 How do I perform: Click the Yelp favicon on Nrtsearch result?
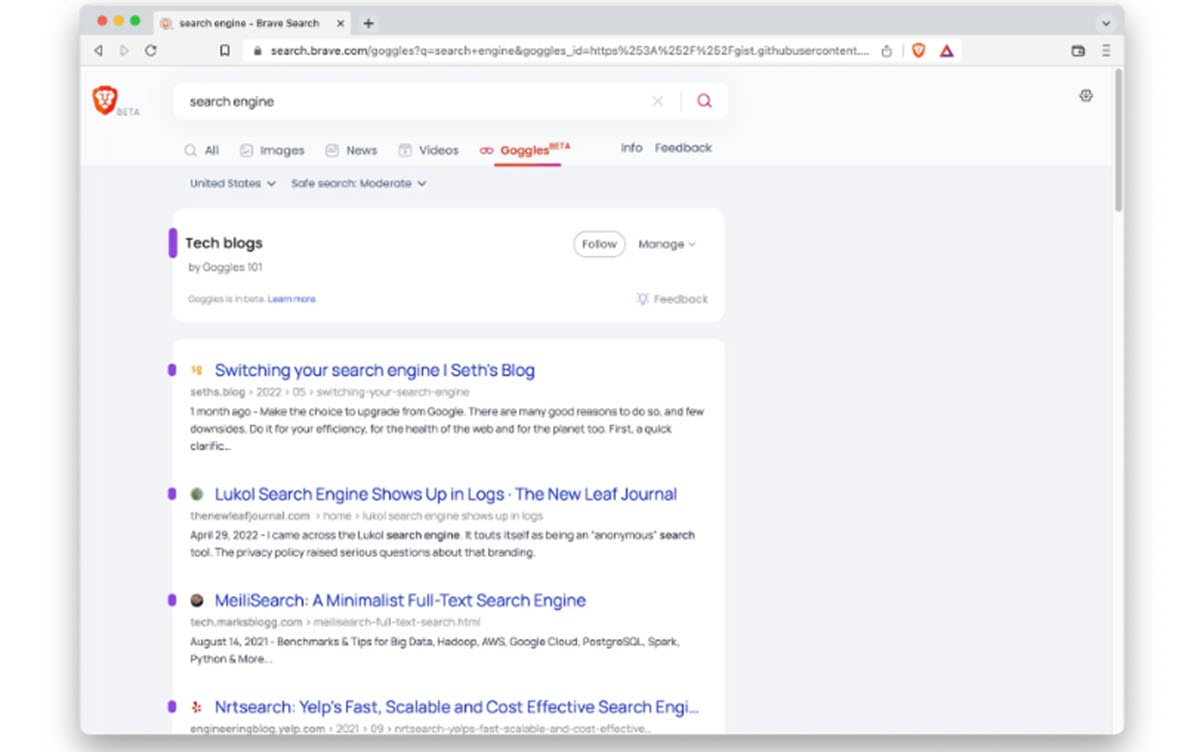197,707
